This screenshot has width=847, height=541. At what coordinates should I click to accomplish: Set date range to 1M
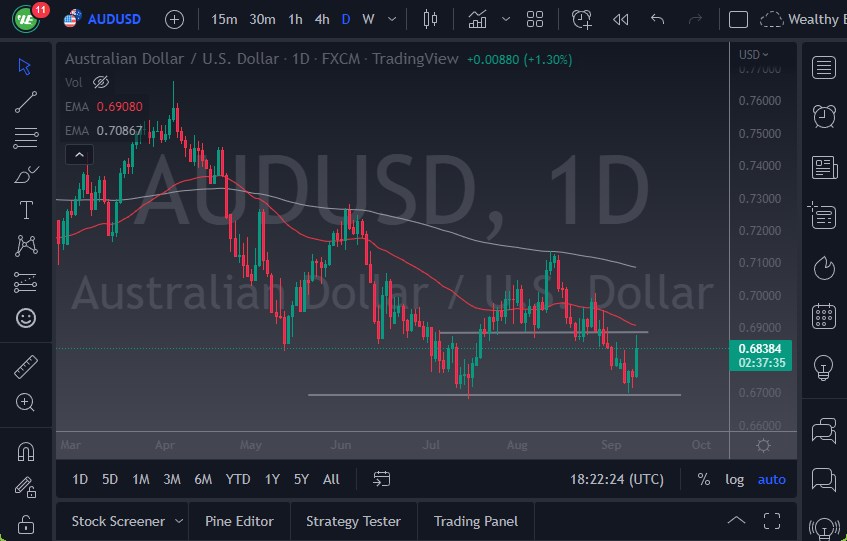(141, 479)
